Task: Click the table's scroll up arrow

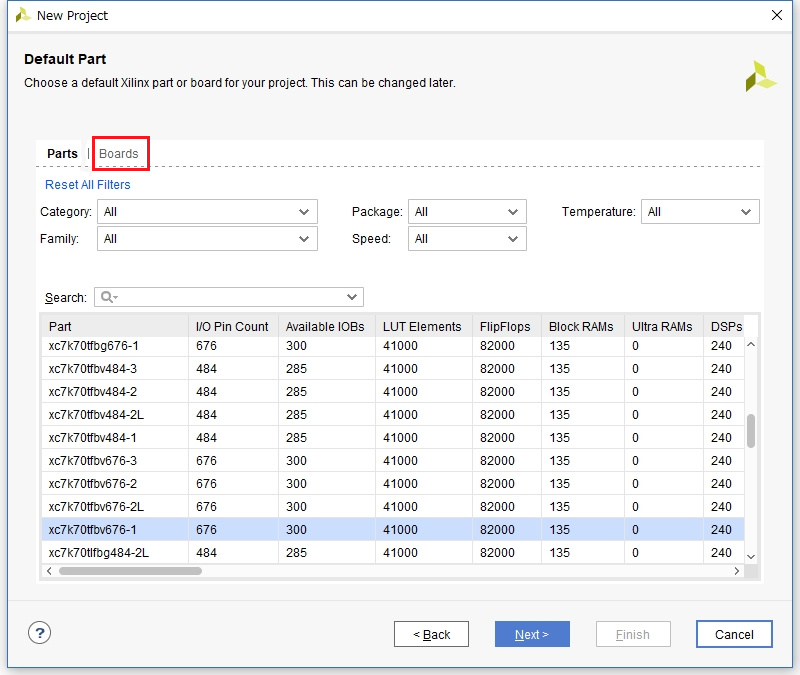Action: [x=751, y=345]
